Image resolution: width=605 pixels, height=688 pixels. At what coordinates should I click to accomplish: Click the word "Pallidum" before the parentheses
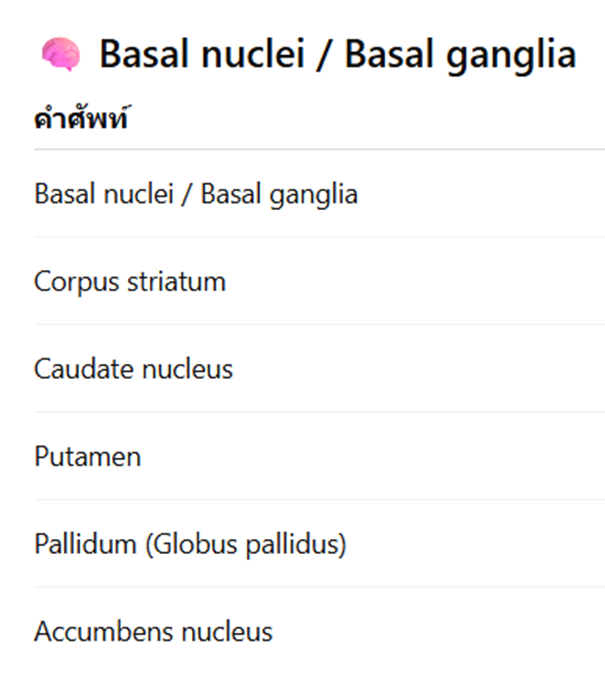point(83,545)
